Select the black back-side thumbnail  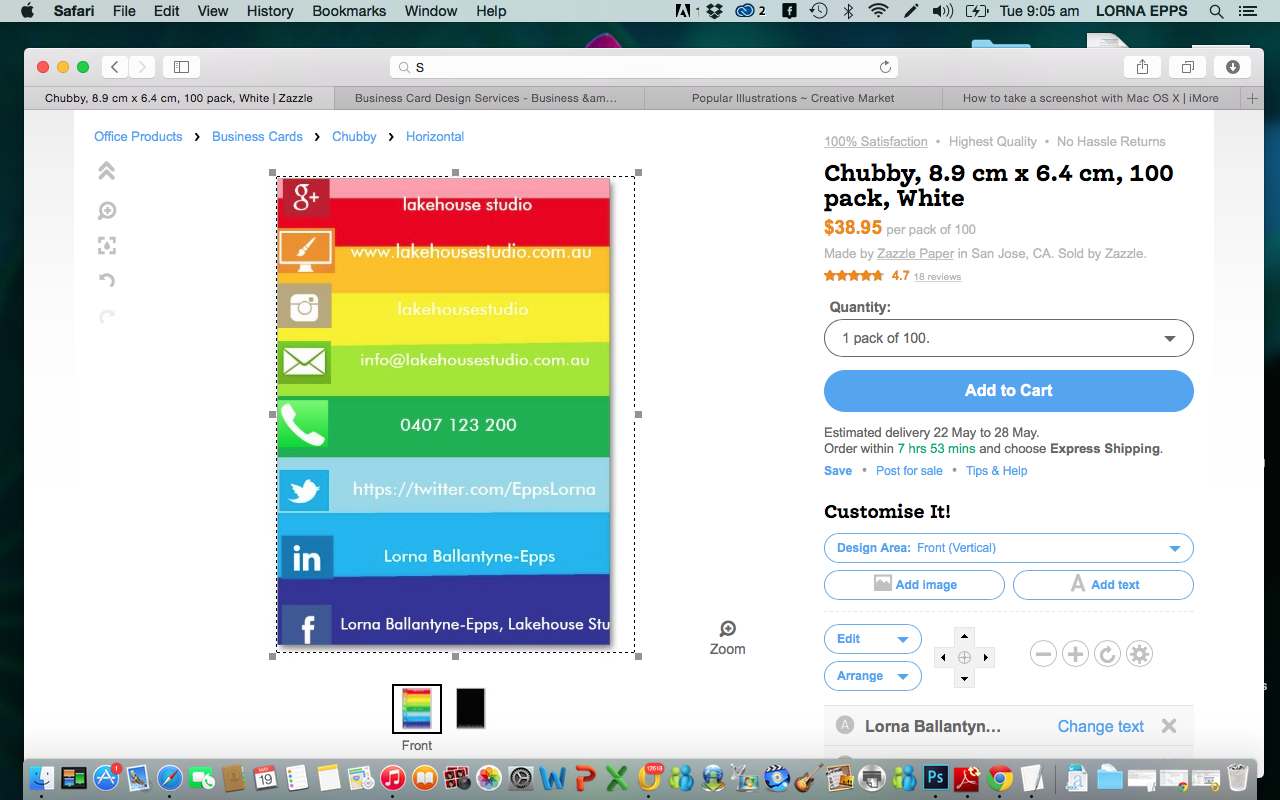pos(470,708)
